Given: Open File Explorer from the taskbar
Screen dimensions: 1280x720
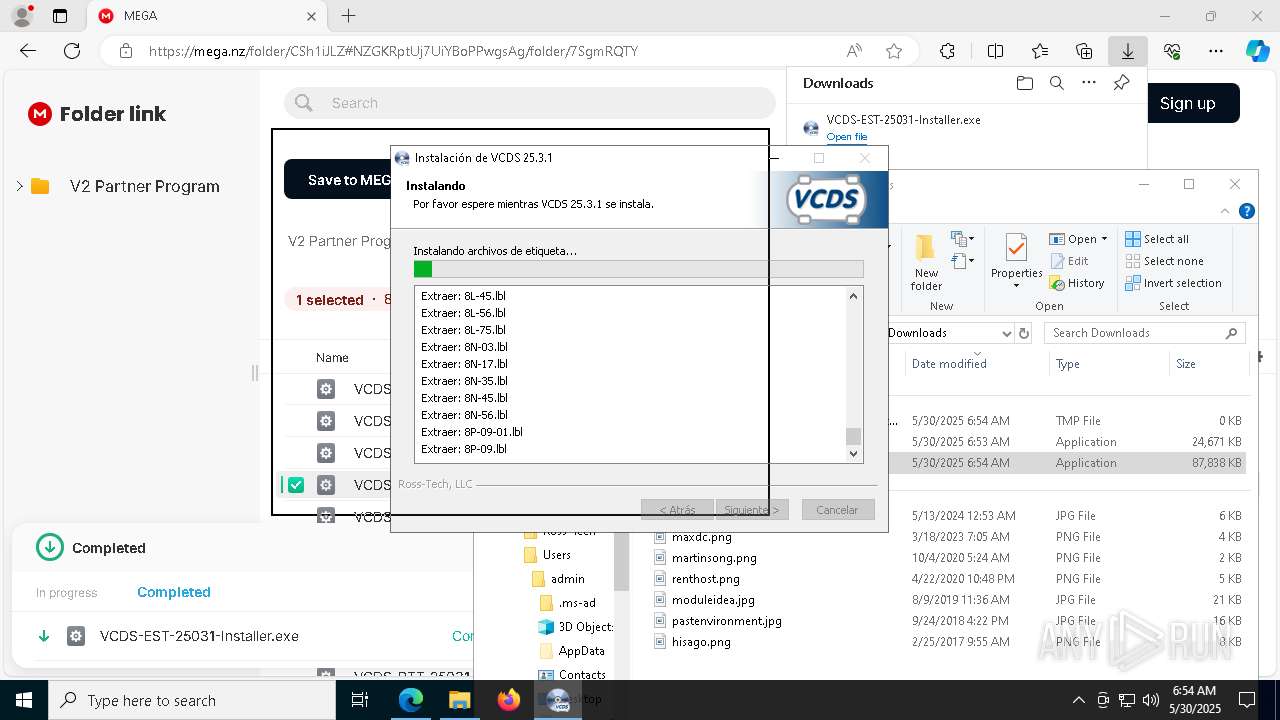Looking at the screenshot, I should point(459,700).
